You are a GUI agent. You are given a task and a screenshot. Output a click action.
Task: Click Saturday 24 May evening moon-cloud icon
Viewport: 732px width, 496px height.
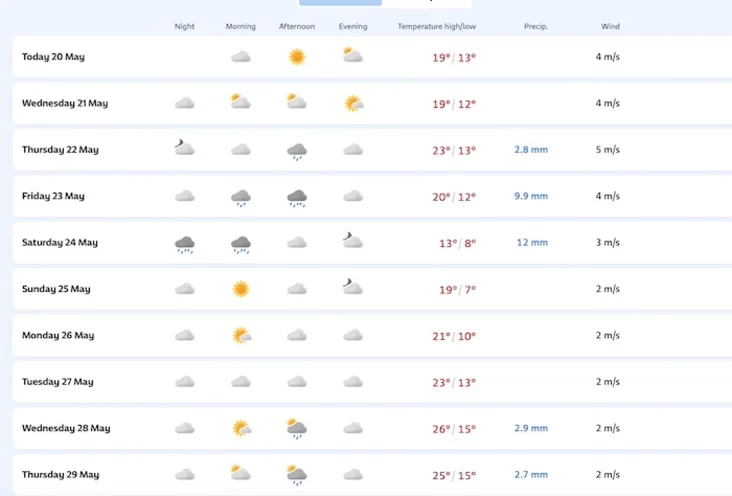pyautogui.click(x=353, y=240)
